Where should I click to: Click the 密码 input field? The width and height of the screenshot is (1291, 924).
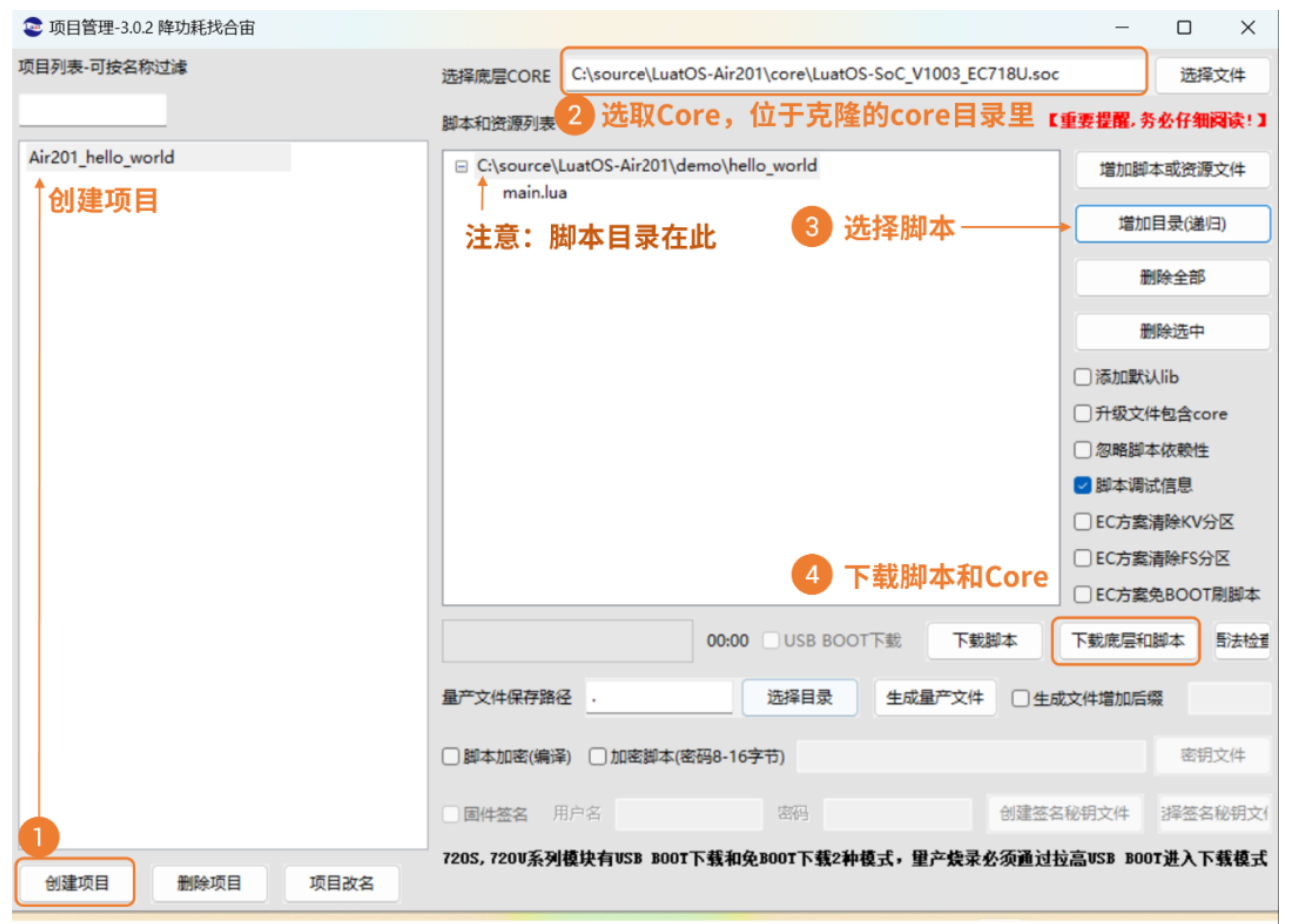coord(898,814)
